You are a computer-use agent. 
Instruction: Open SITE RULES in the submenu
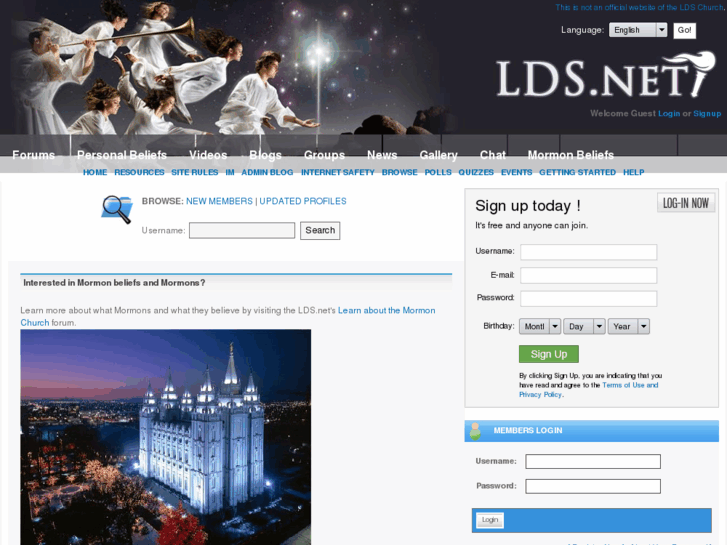[x=195, y=173]
